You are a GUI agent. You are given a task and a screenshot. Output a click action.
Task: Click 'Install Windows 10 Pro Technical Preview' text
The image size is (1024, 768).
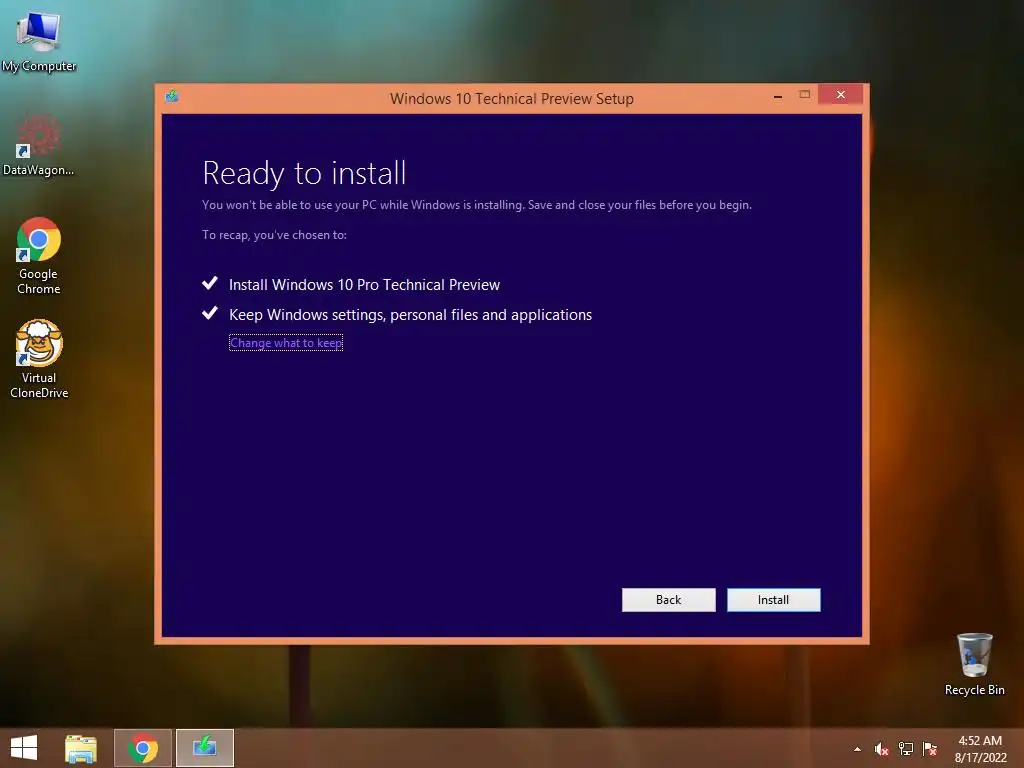(364, 285)
